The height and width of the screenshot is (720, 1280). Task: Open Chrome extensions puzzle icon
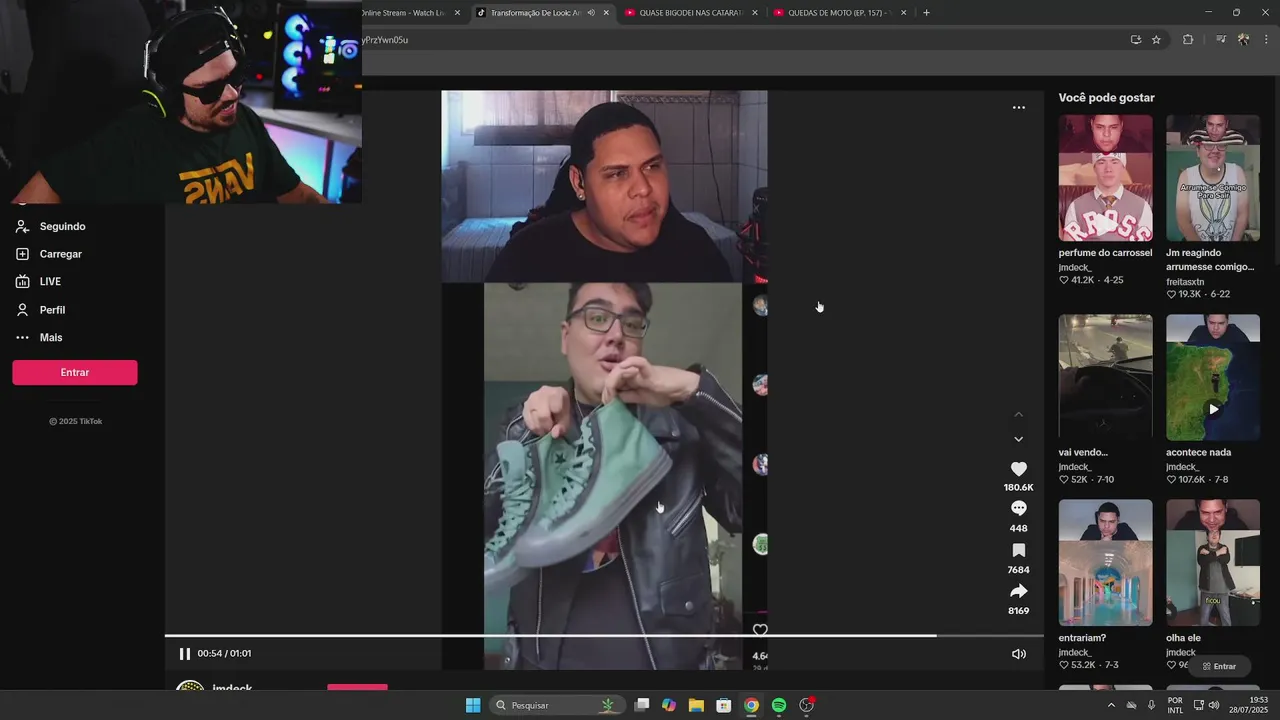[x=1188, y=40]
